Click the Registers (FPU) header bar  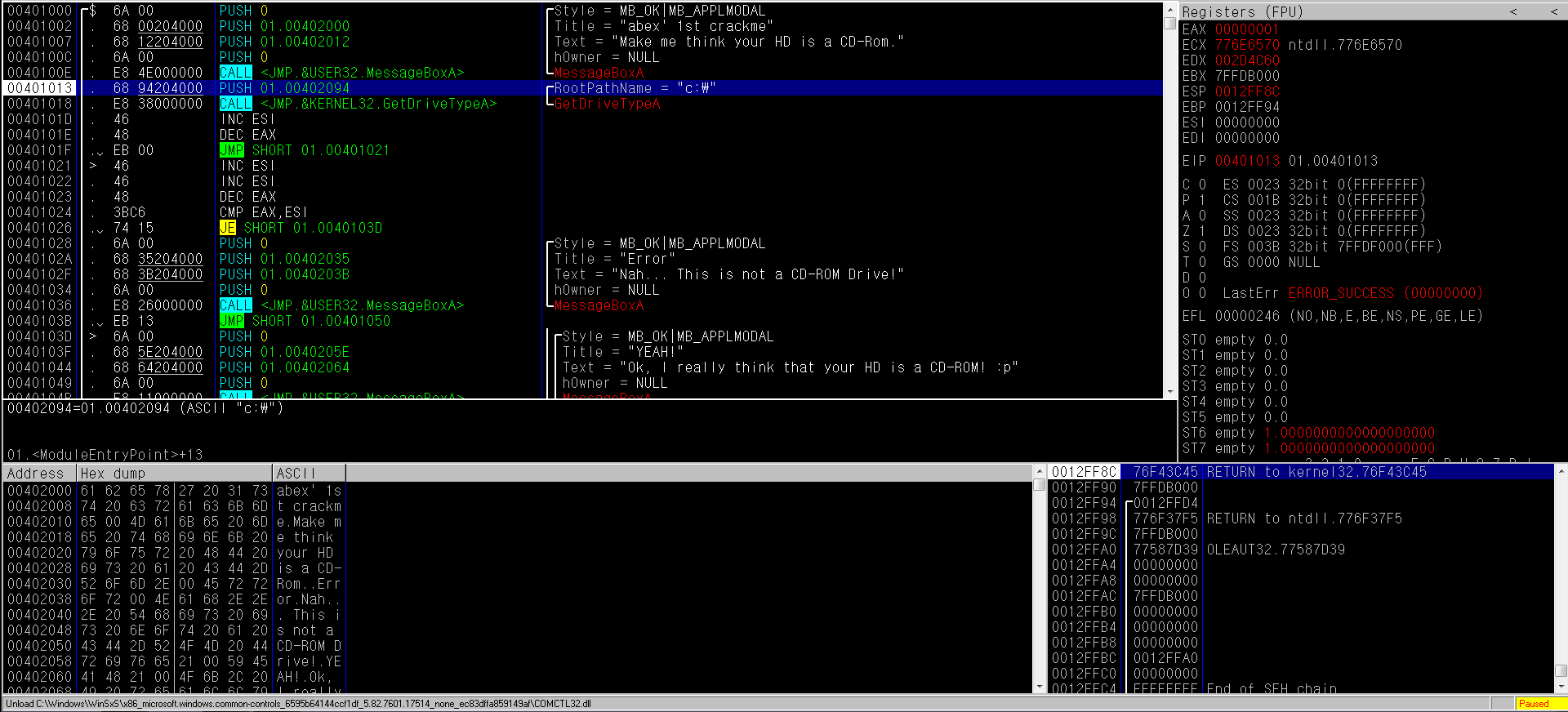(1372, 11)
